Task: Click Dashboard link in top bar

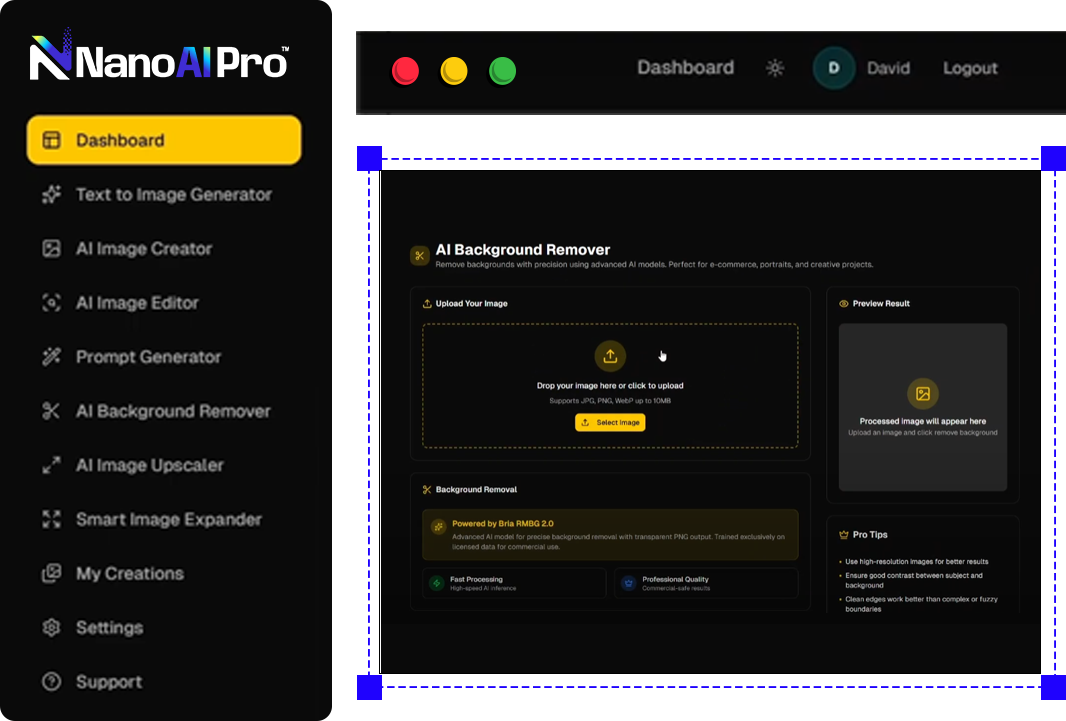Action: pyautogui.click(x=685, y=68)
